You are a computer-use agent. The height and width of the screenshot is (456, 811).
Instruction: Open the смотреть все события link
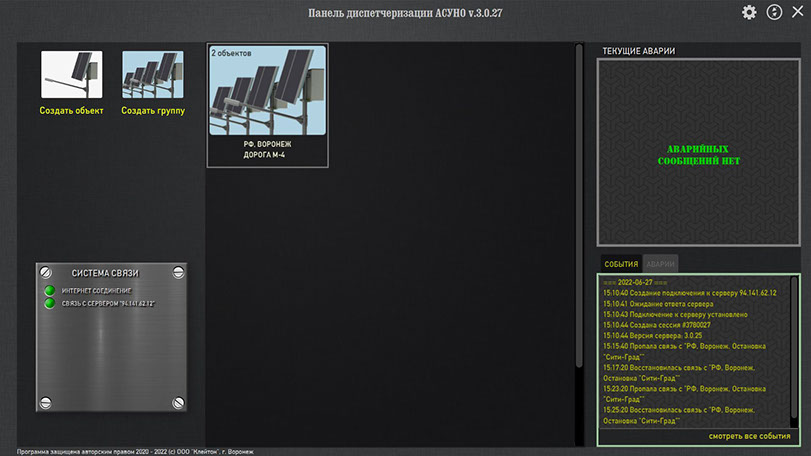point(750,436)
